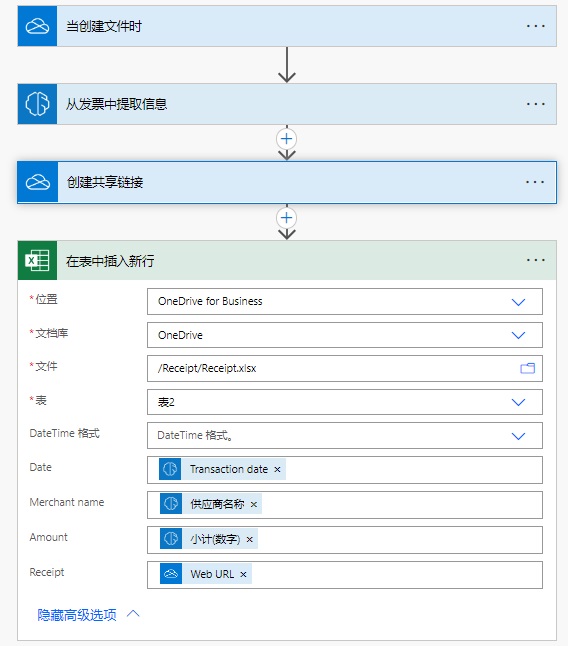Expand the 表 dropdown showing 表2
The width and height of the screenshot is (568, 646).
pyautogui.click(x=518, y=402)
